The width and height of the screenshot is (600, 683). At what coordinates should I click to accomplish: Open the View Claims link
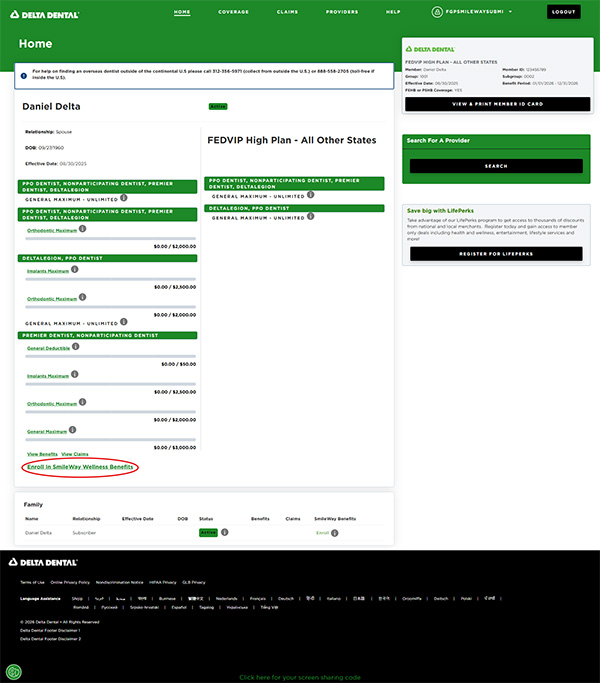point(75,454)
